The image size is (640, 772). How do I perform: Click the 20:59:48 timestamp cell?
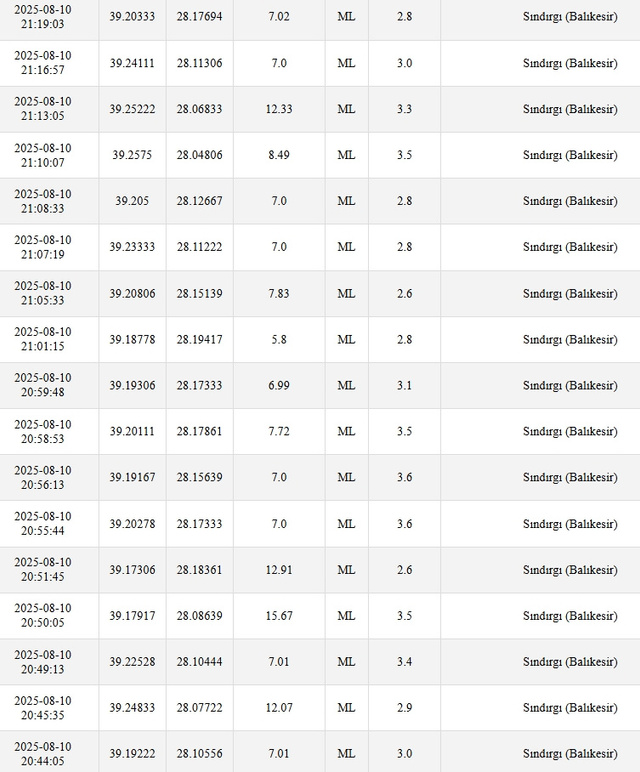43,385
